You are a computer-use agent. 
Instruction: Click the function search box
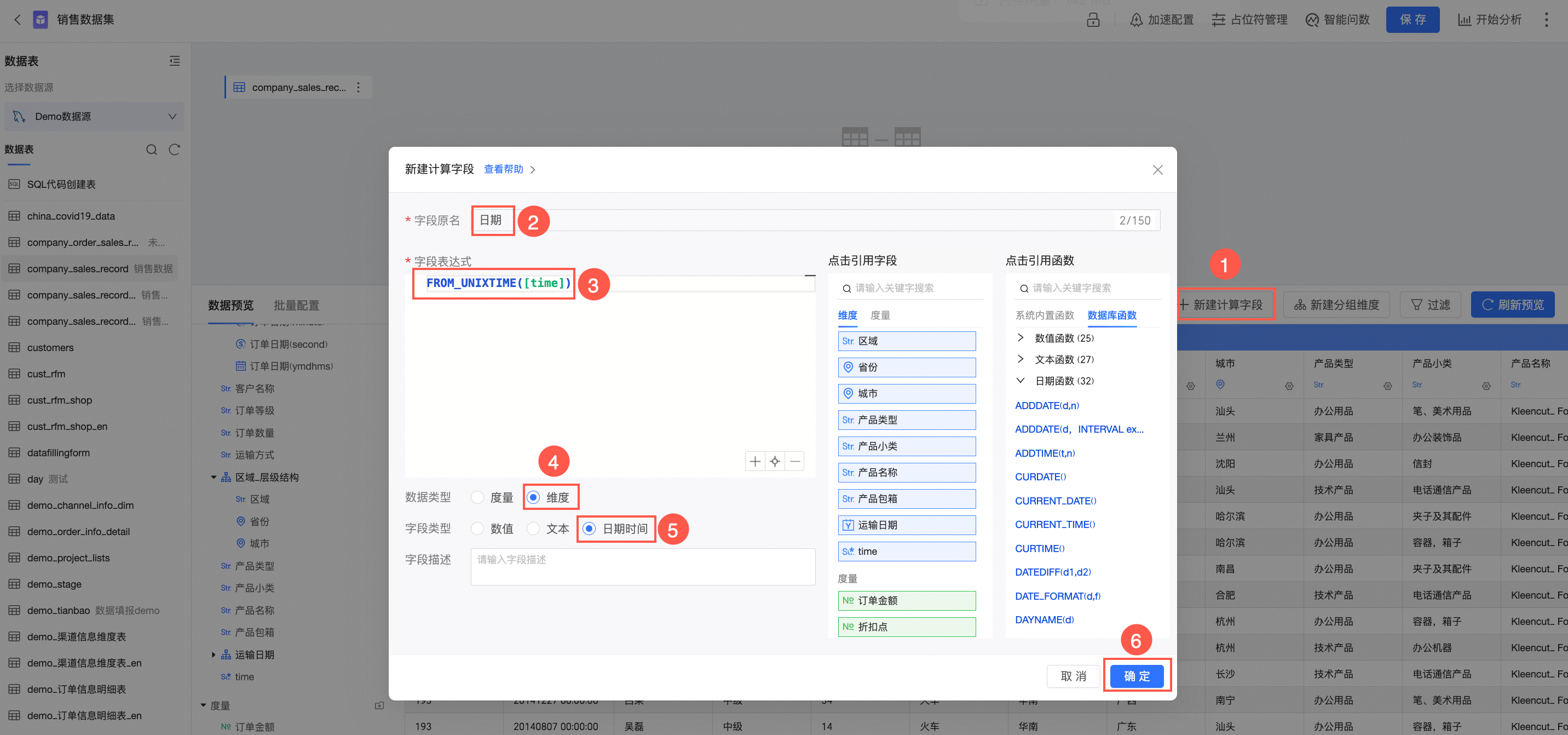[1087, 288]
